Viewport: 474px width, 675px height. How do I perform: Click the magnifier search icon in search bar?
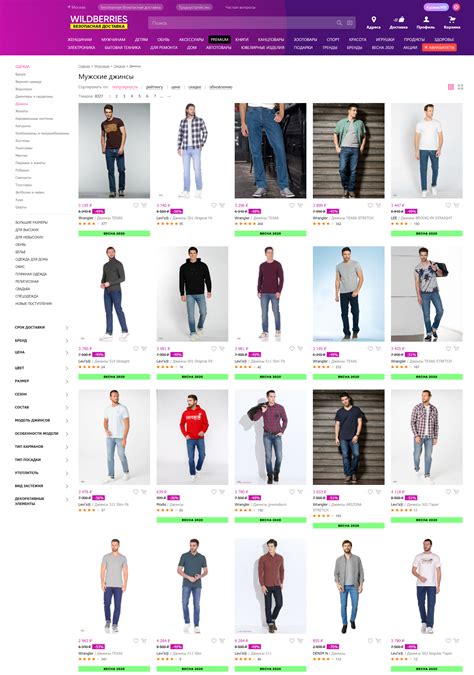pos(339,23)
